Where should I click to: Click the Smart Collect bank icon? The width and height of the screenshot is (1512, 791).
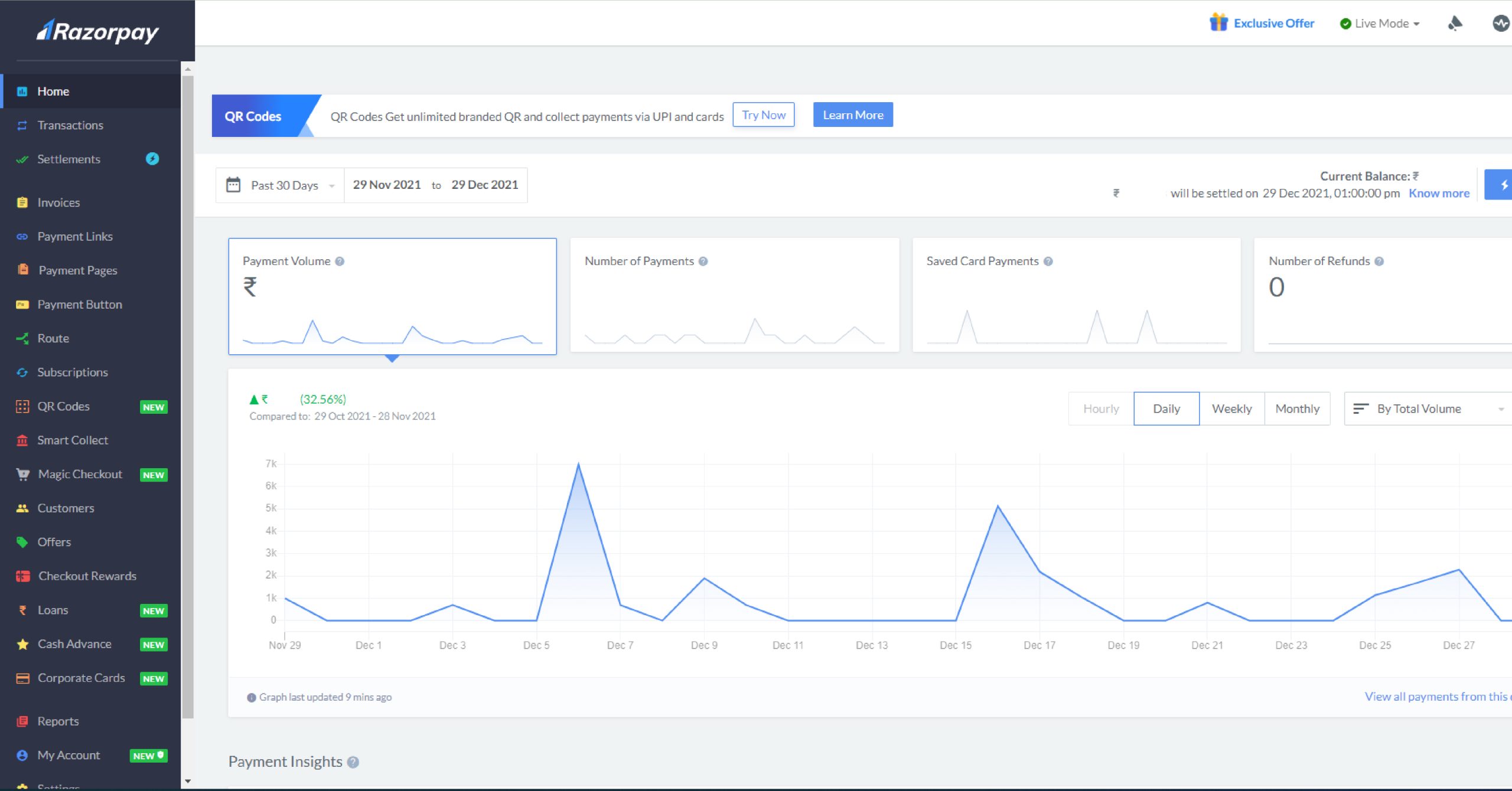[22, 440]
